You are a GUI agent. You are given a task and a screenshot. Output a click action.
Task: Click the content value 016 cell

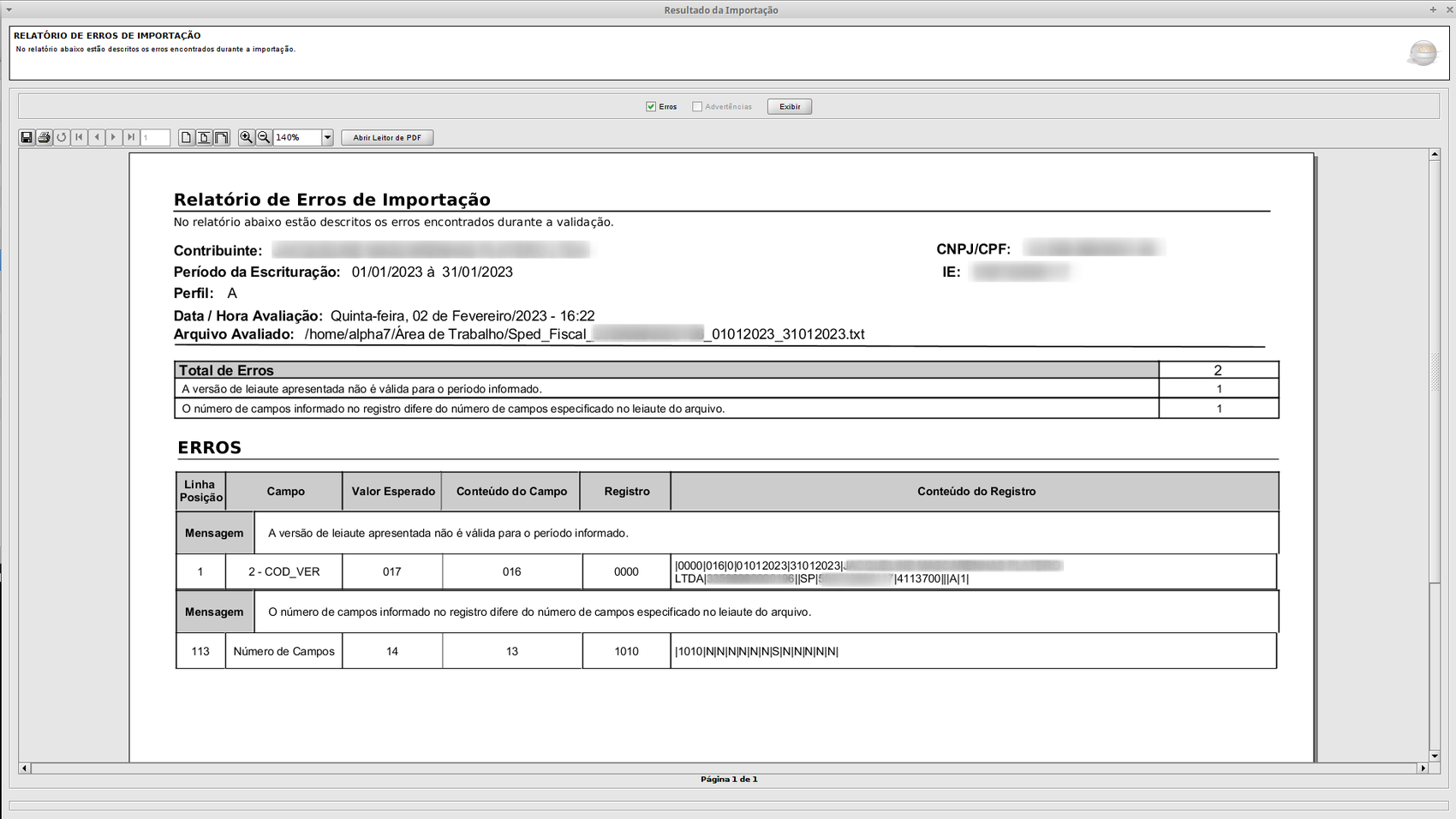click(x=511, y=571)
